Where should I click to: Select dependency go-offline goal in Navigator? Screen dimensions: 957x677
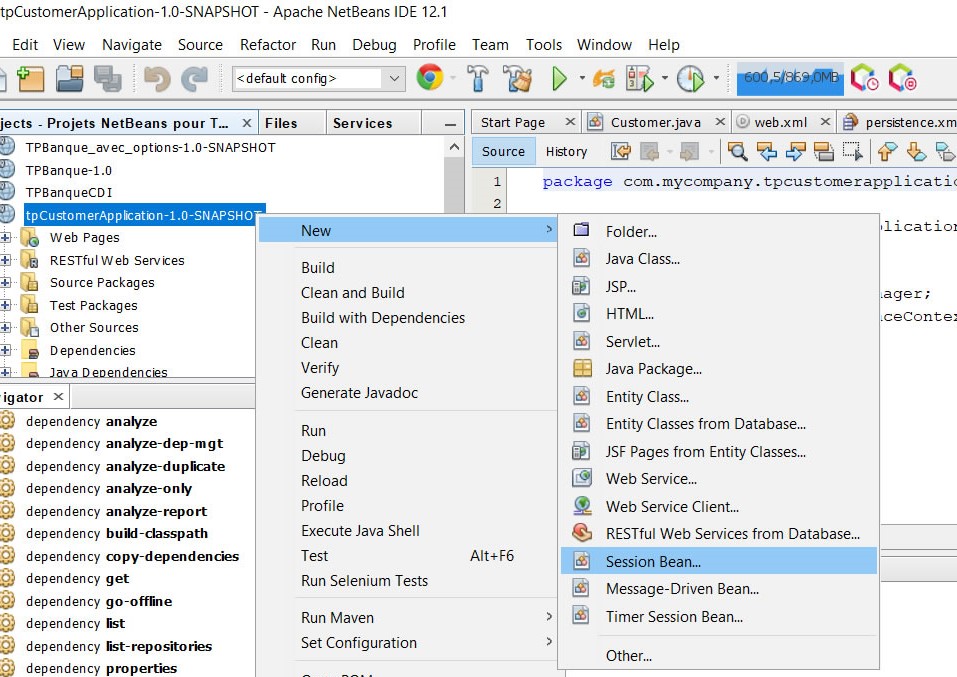click(x=98, y=601)
